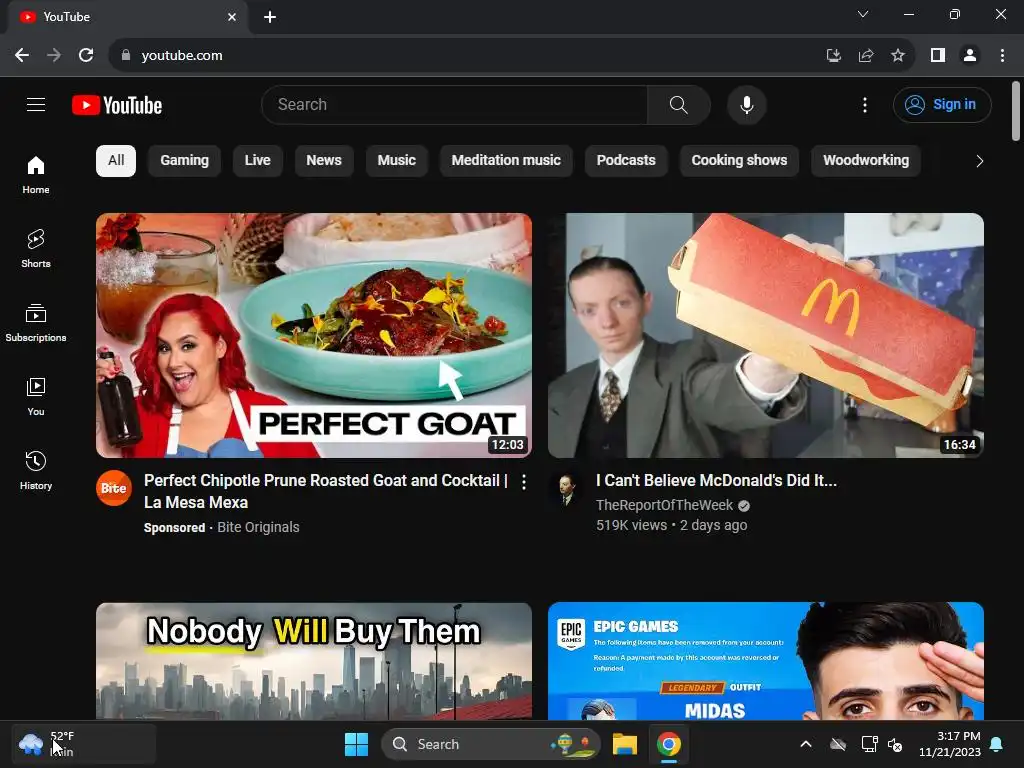This screenshot has height=768, width=1024.
Task: Click the search magnifier button
Action: click(x=679, y=104)
